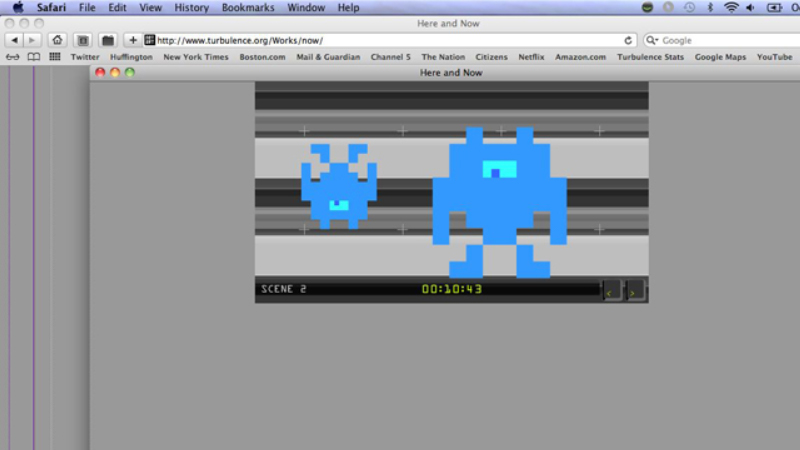800x450 pixels.
Task: Add bookmark with the plus button
Action: point(133,40)
